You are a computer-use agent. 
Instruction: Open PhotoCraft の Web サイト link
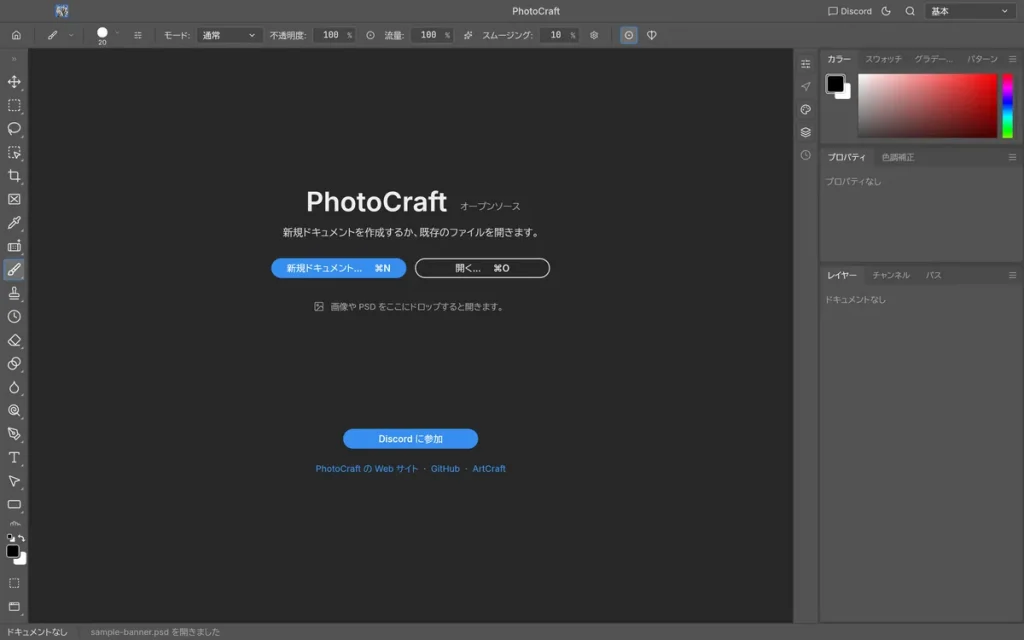coord(366,469)
